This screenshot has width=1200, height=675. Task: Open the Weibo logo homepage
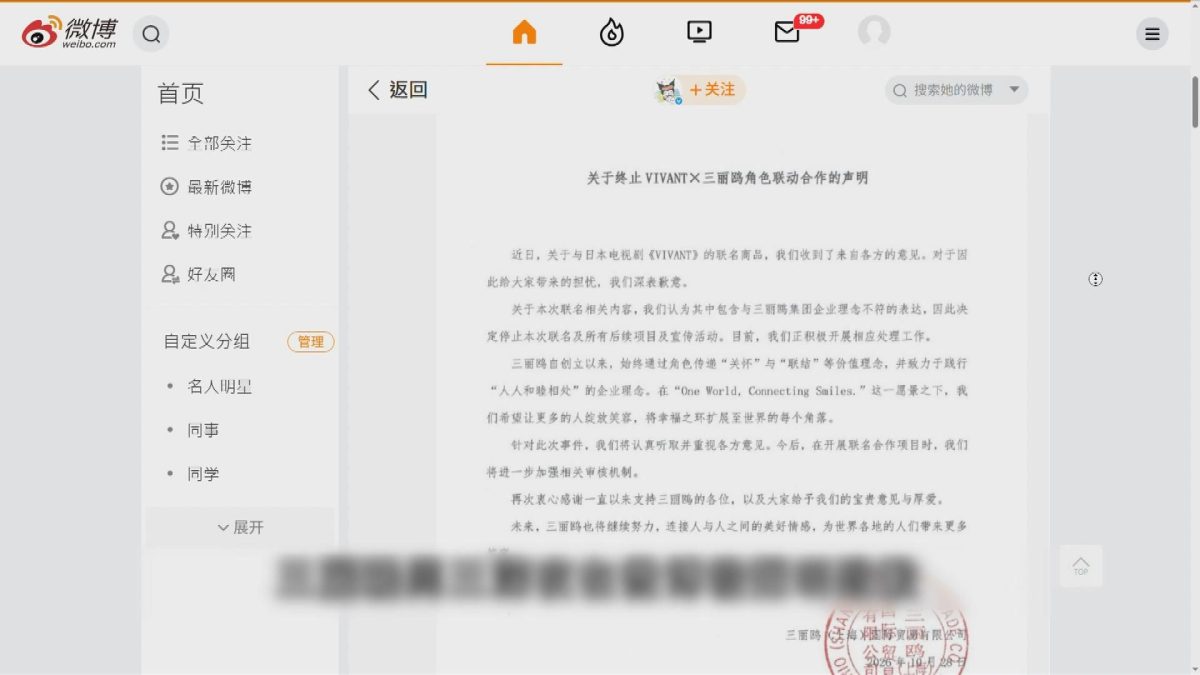coord(69,33)
